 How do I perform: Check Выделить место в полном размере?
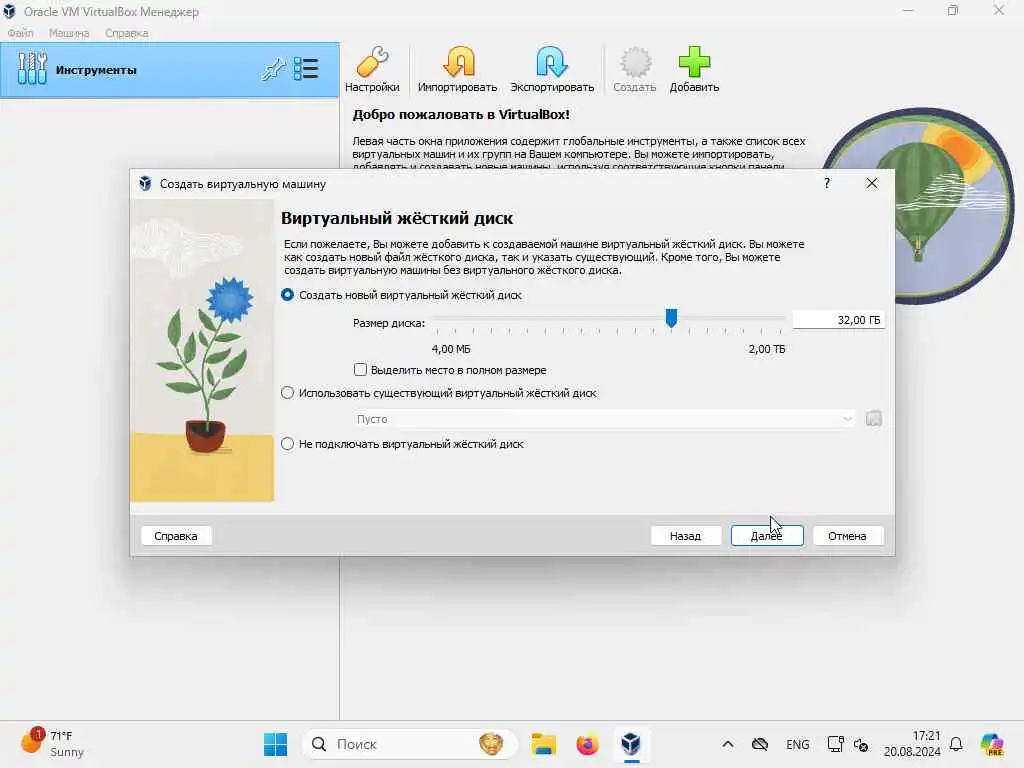pos(450,370)
